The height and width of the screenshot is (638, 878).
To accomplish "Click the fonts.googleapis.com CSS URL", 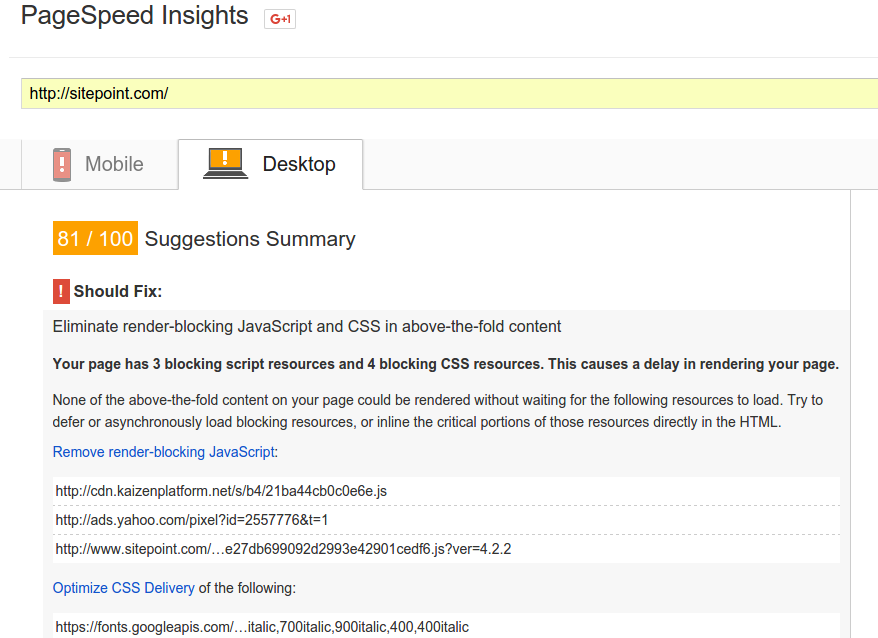I will 262,627.
